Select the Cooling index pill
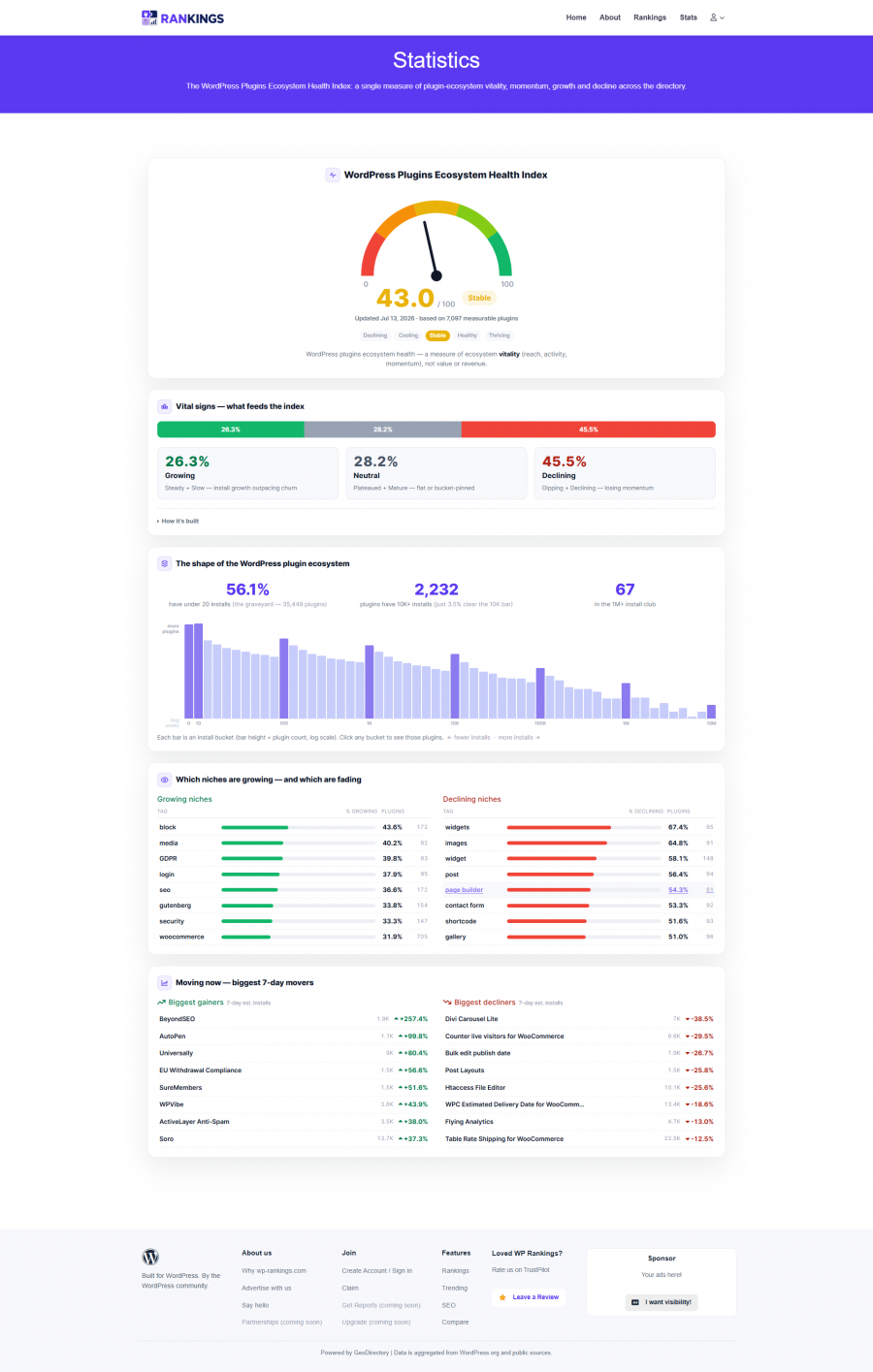 [x=408, y=335]
